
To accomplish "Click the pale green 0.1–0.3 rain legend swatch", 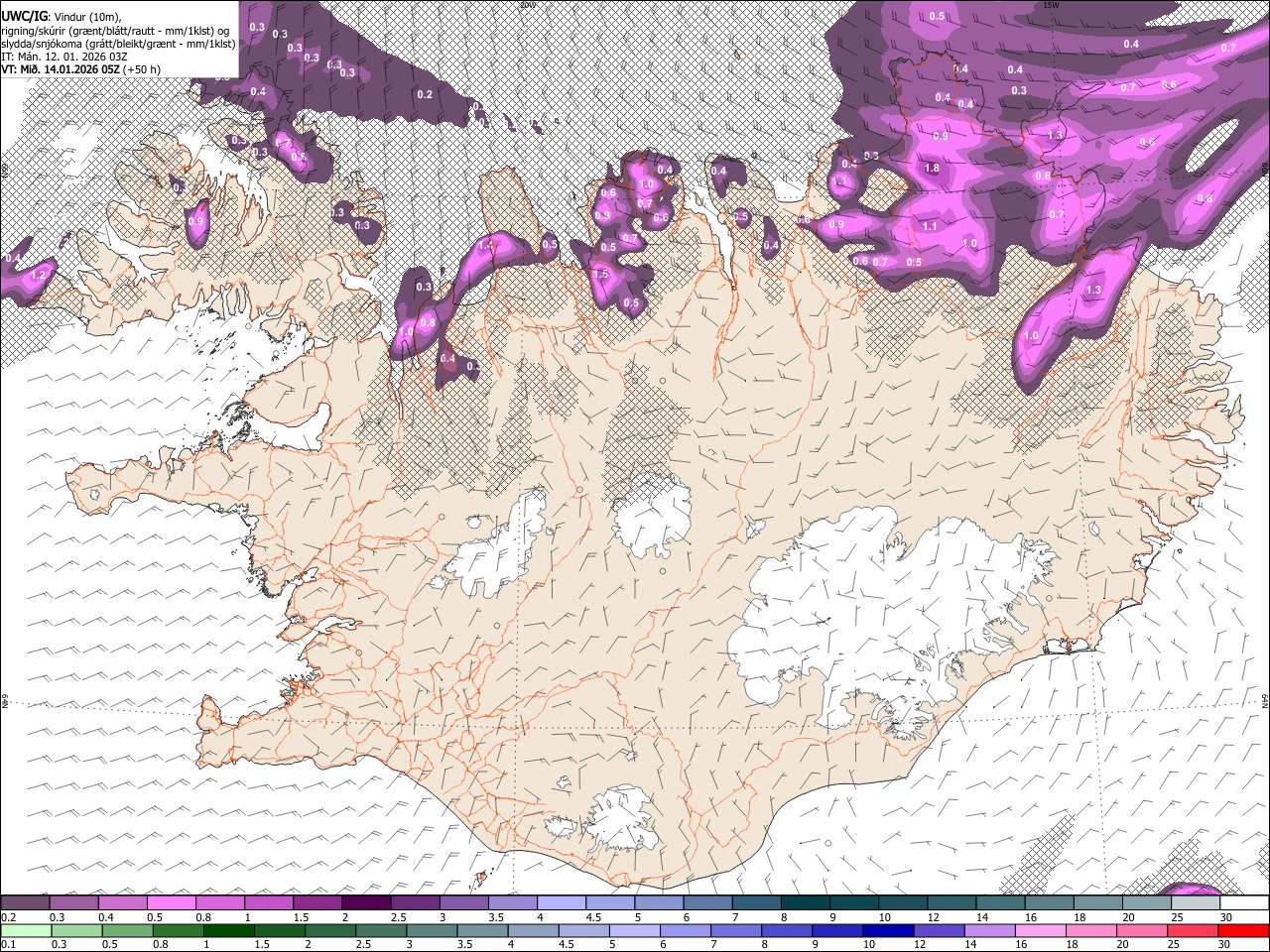I will pyautogui.click(x=26, y=930).
